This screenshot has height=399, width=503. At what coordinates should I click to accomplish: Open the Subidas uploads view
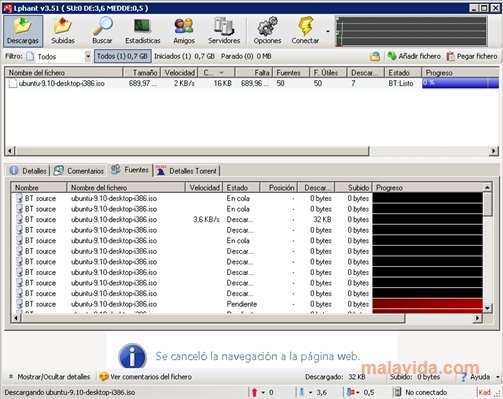(x=63, y=31)
